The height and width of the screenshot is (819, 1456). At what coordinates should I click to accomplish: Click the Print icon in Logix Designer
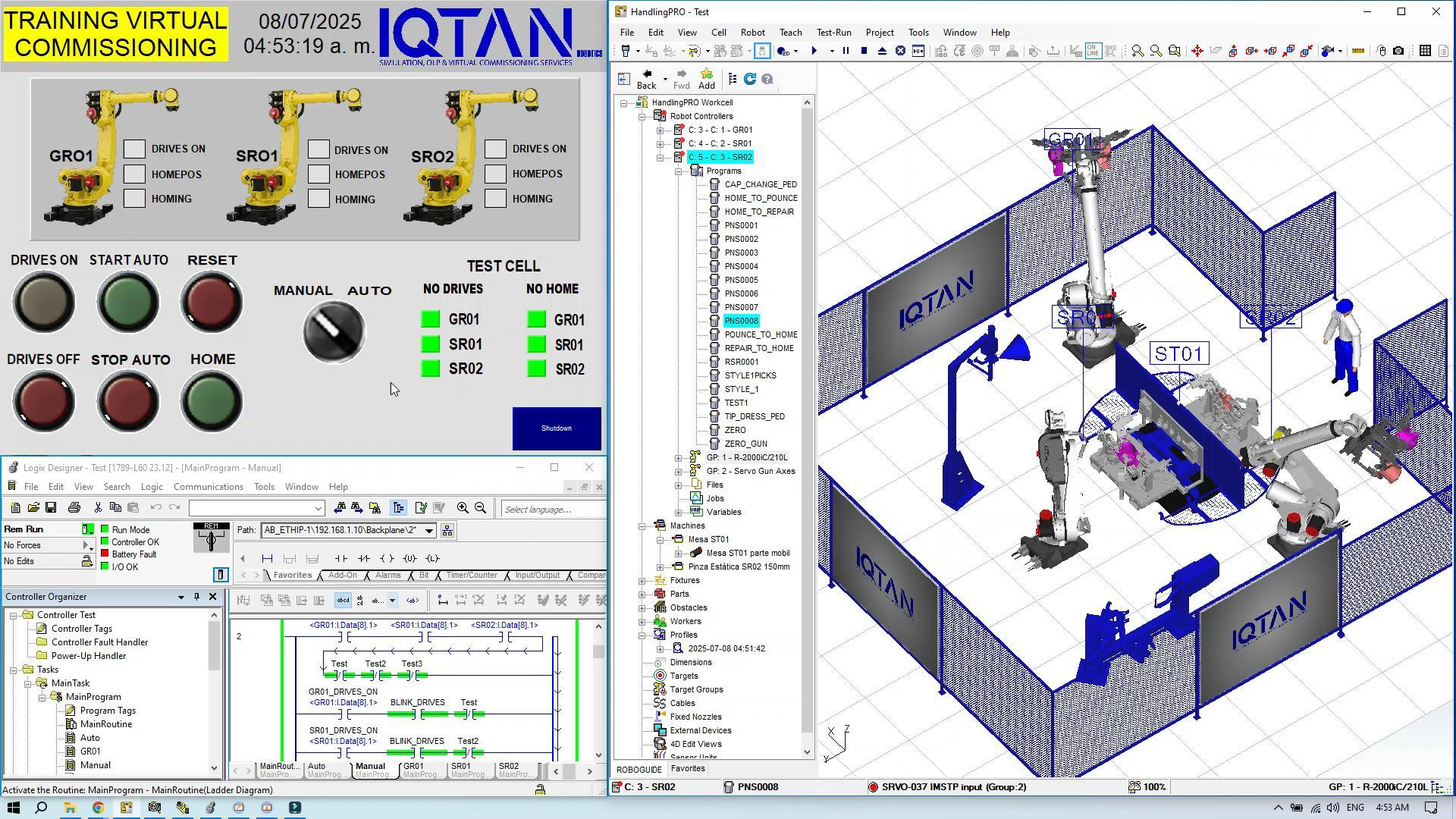coord(74,507)
